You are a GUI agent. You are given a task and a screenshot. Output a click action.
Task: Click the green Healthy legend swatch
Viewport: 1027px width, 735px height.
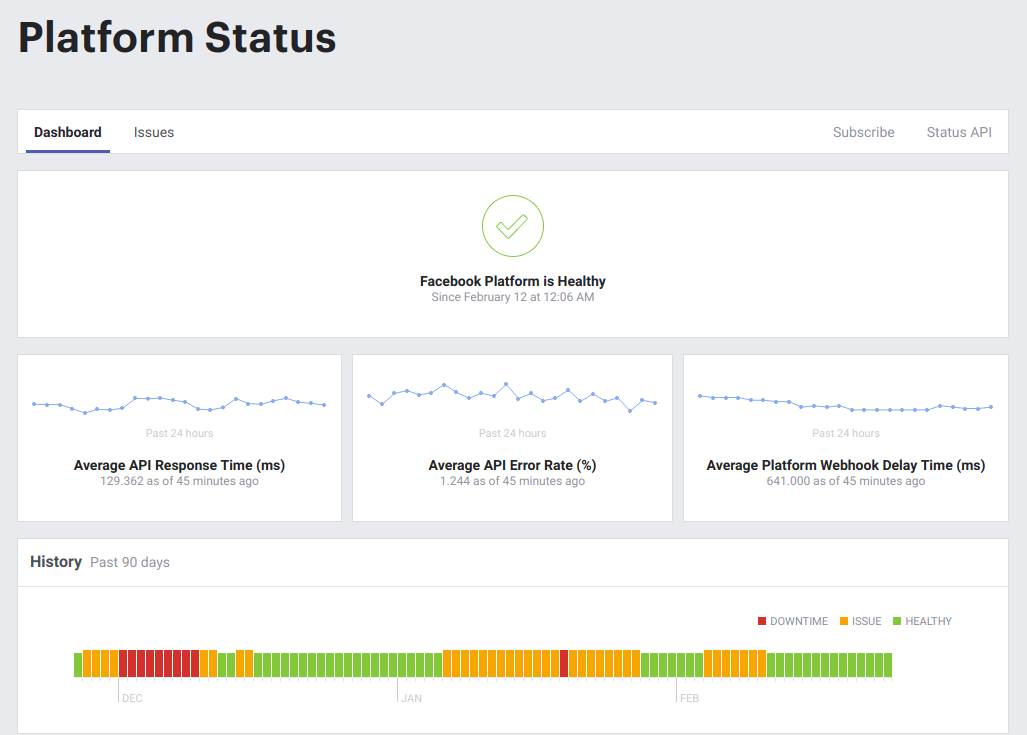pyautogui.click(x=897, y=621)
